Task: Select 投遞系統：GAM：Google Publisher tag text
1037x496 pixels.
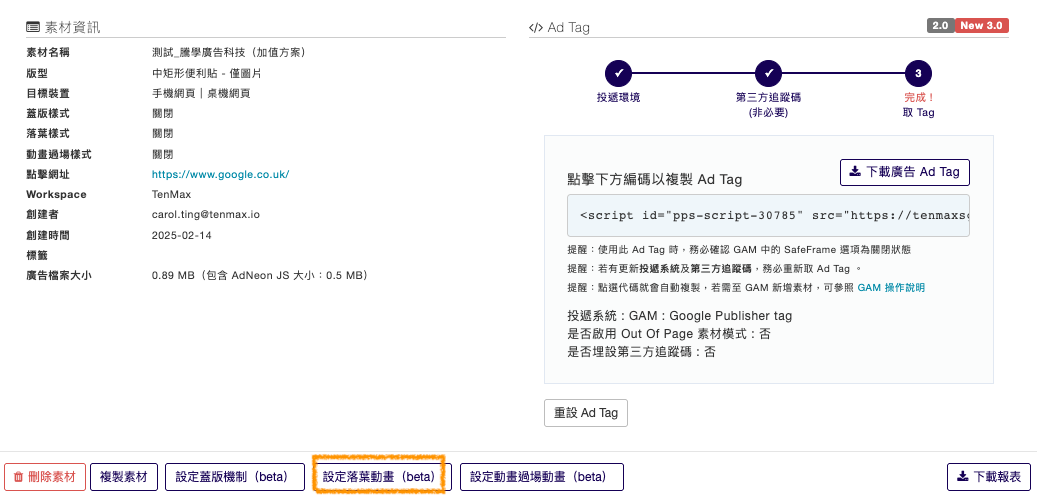Action: click(679, 316)
